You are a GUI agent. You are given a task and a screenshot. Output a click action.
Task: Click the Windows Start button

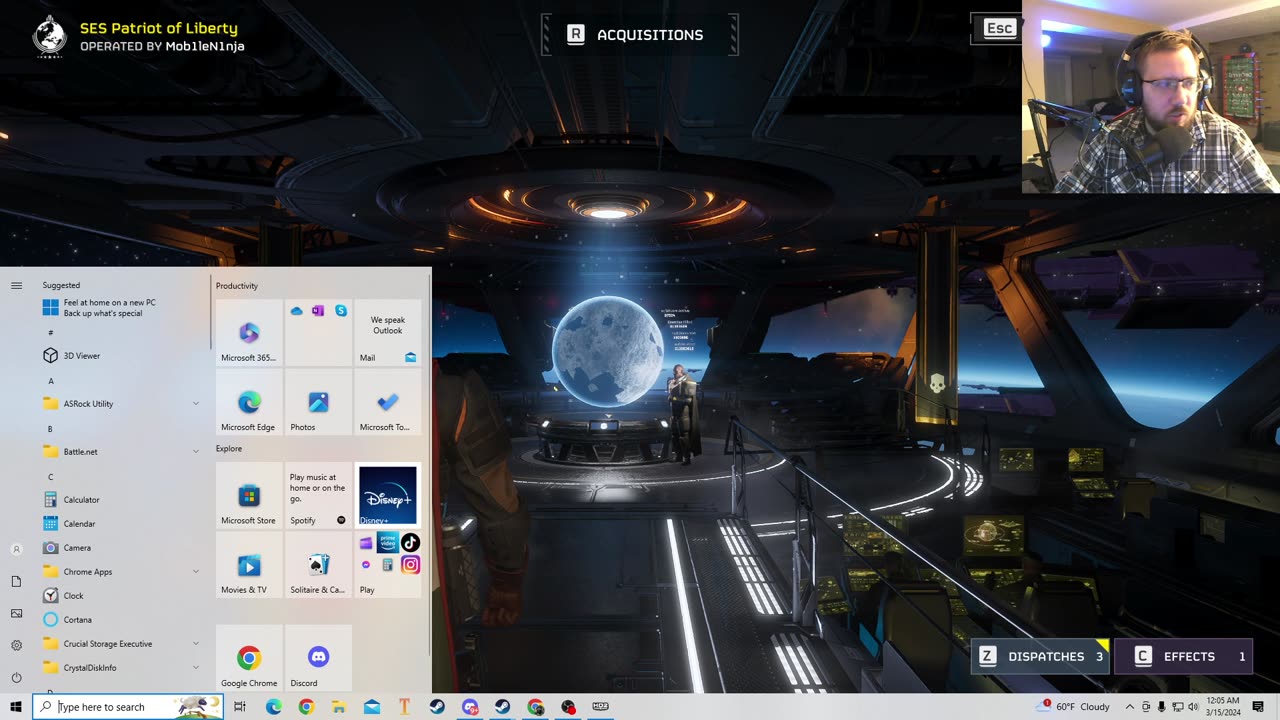(16, 707)
